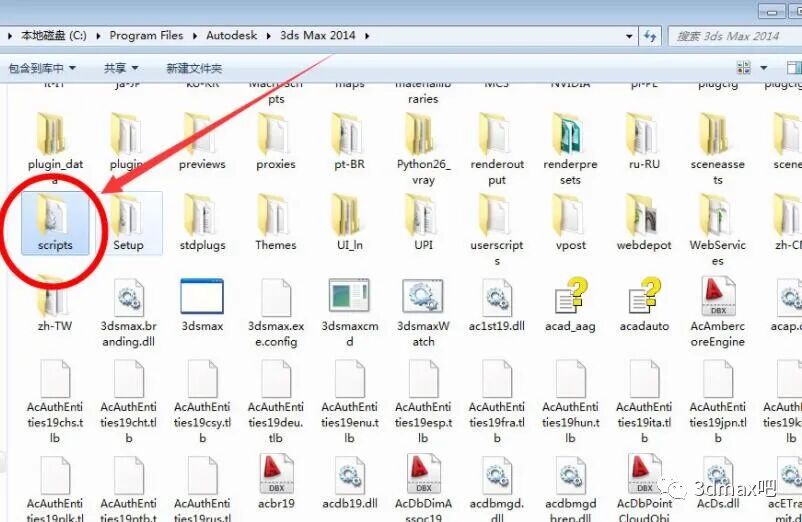
Task: Click 3ds Max 2014 breadcrumb segment
Action: [x=318, y=35]
